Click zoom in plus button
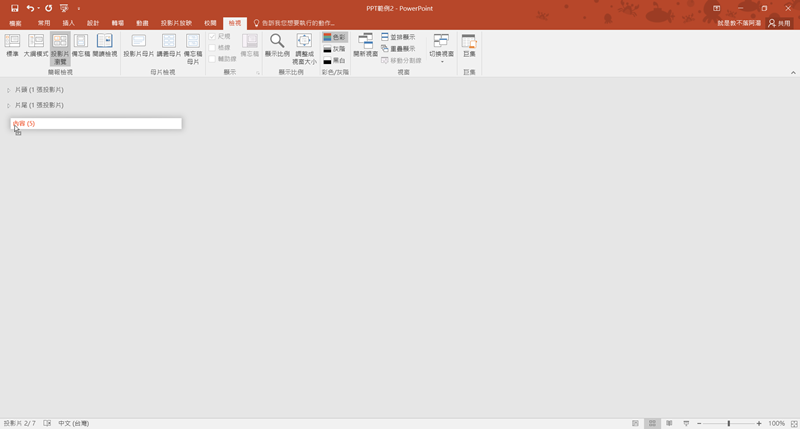 click(x=759, y=423)
